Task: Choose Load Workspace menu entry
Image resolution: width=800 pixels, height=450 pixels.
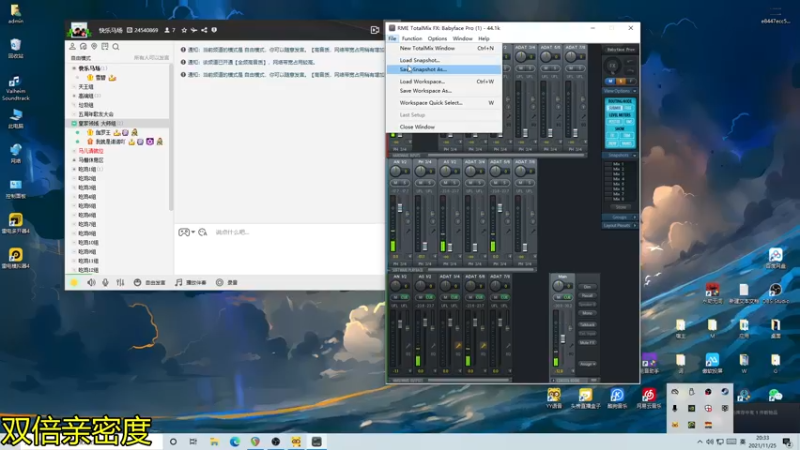Action: coord(421,81)
